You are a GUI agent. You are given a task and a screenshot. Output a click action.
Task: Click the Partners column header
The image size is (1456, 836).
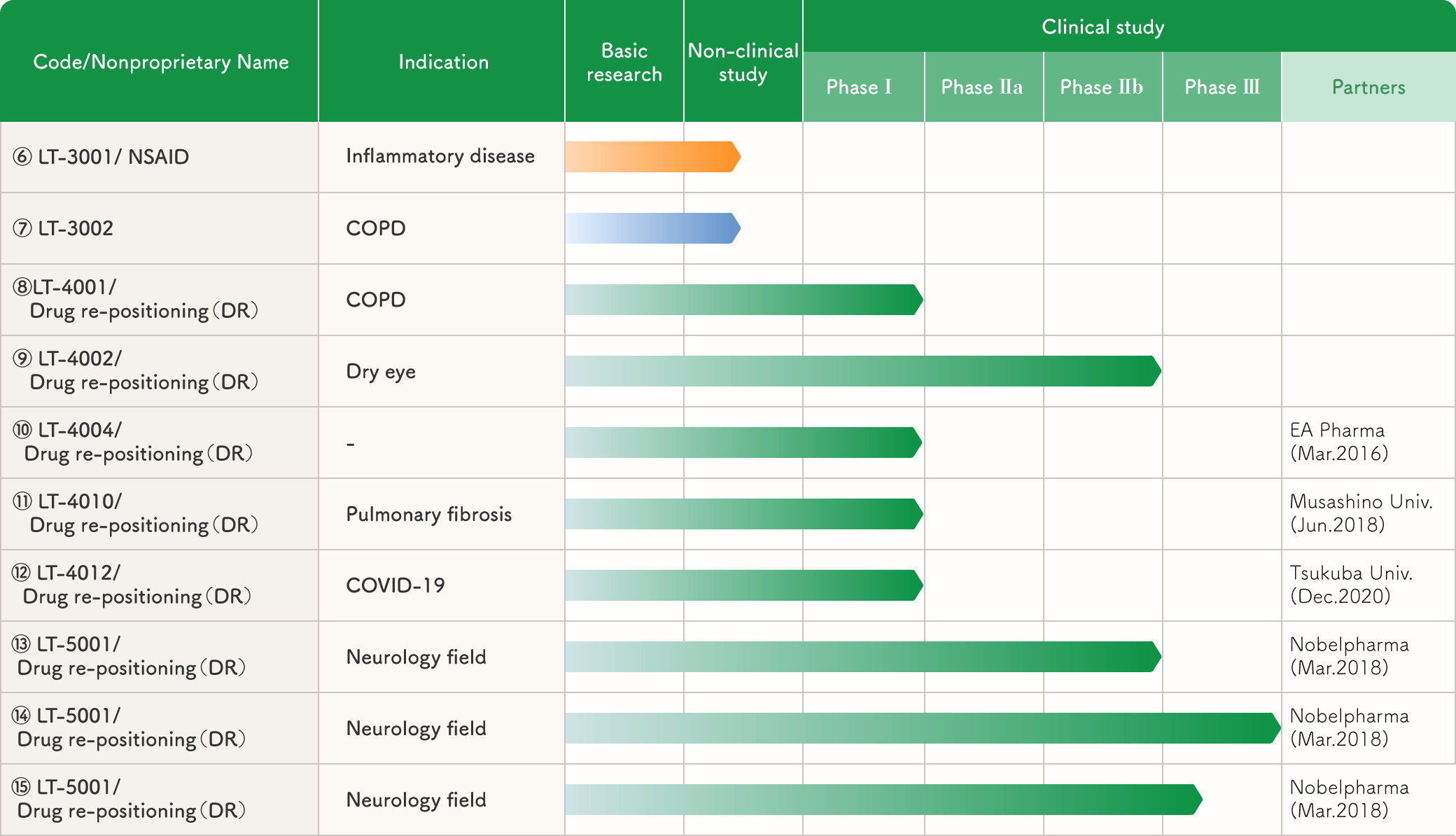[x=1368, y=87]
